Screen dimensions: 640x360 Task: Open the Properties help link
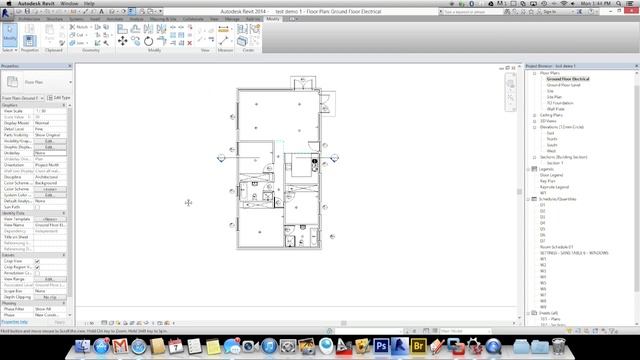click(15, 322)
